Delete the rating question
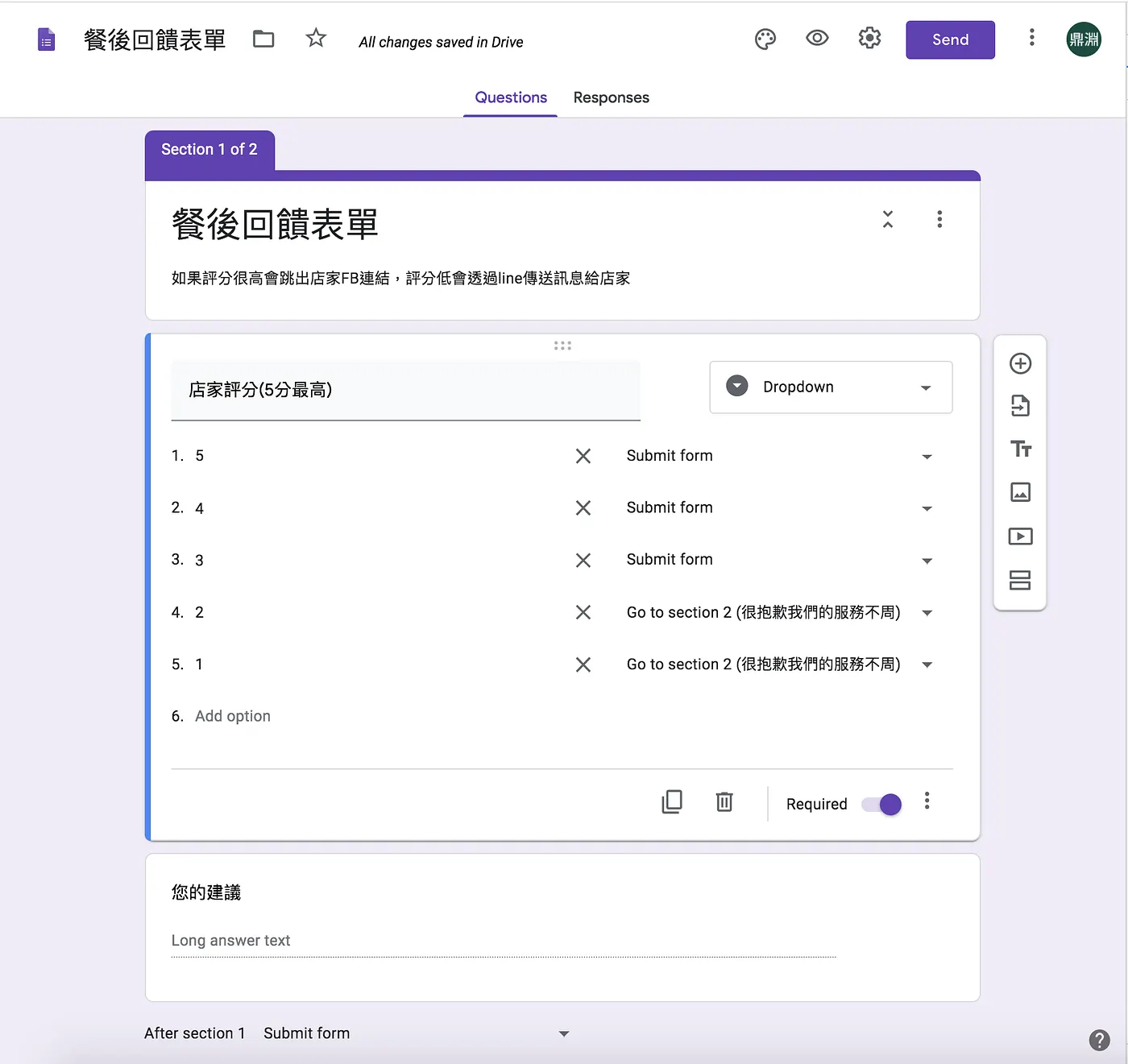1128x1064 pixels. (724, 801)
